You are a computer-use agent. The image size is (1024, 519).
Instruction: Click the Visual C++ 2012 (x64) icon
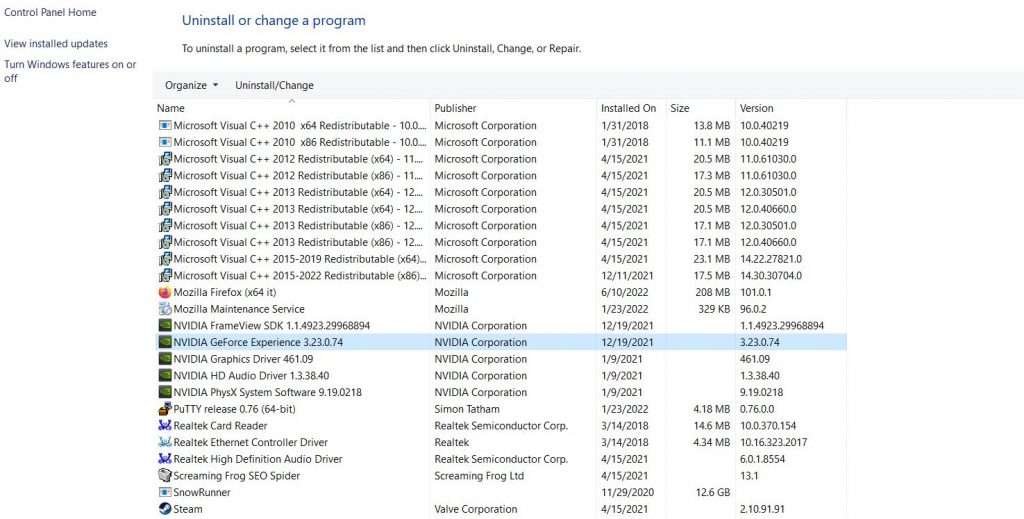click(x=165, y=159)
